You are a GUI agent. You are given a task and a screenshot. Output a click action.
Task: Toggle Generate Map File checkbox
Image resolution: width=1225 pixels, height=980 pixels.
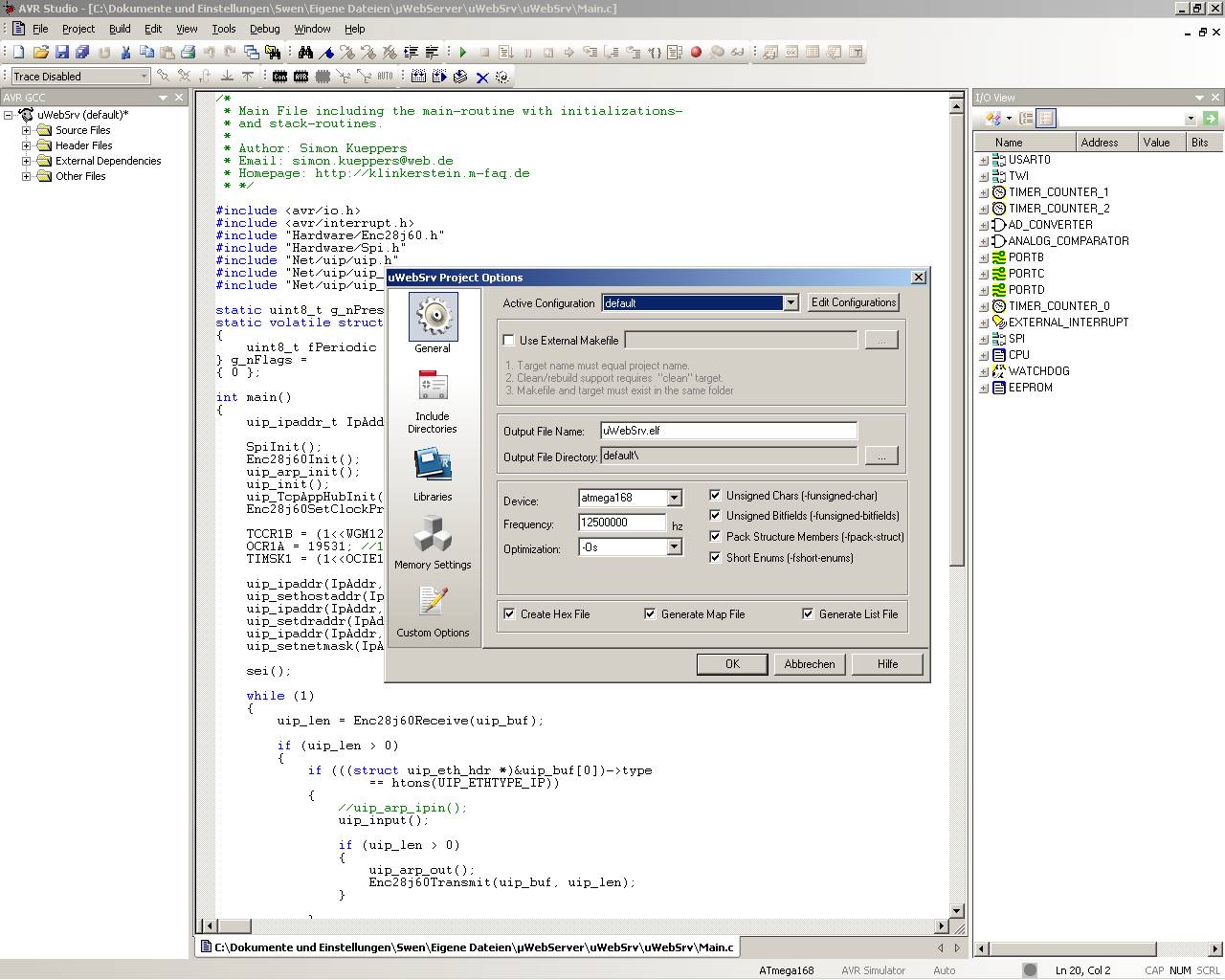pyautogui.click(x=650, y=613)
